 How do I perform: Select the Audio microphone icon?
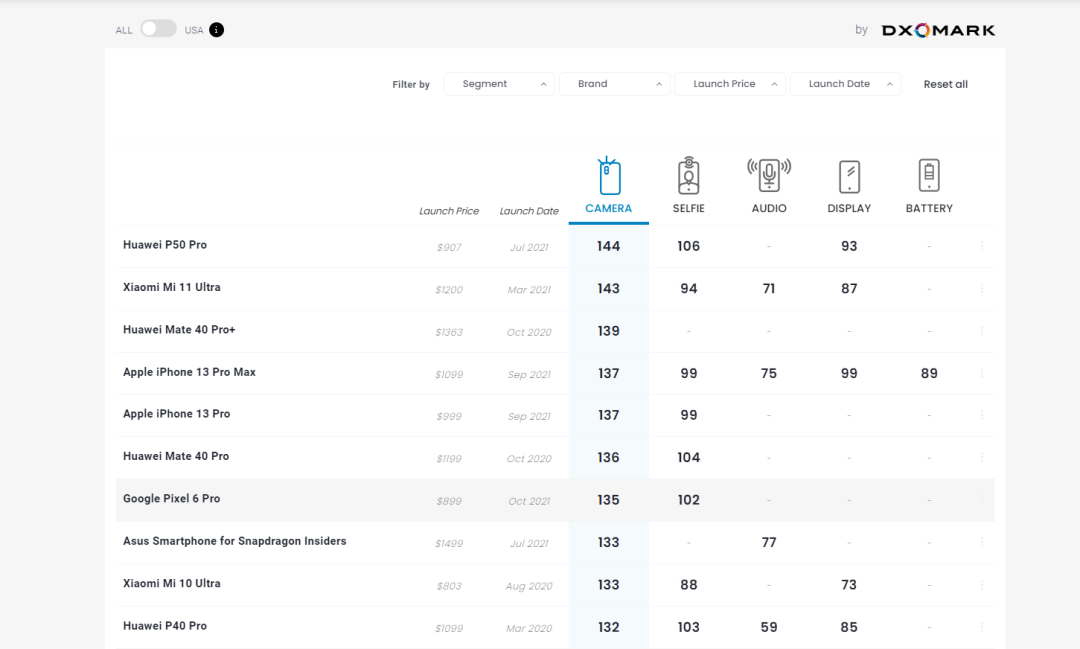coord(769,176)
